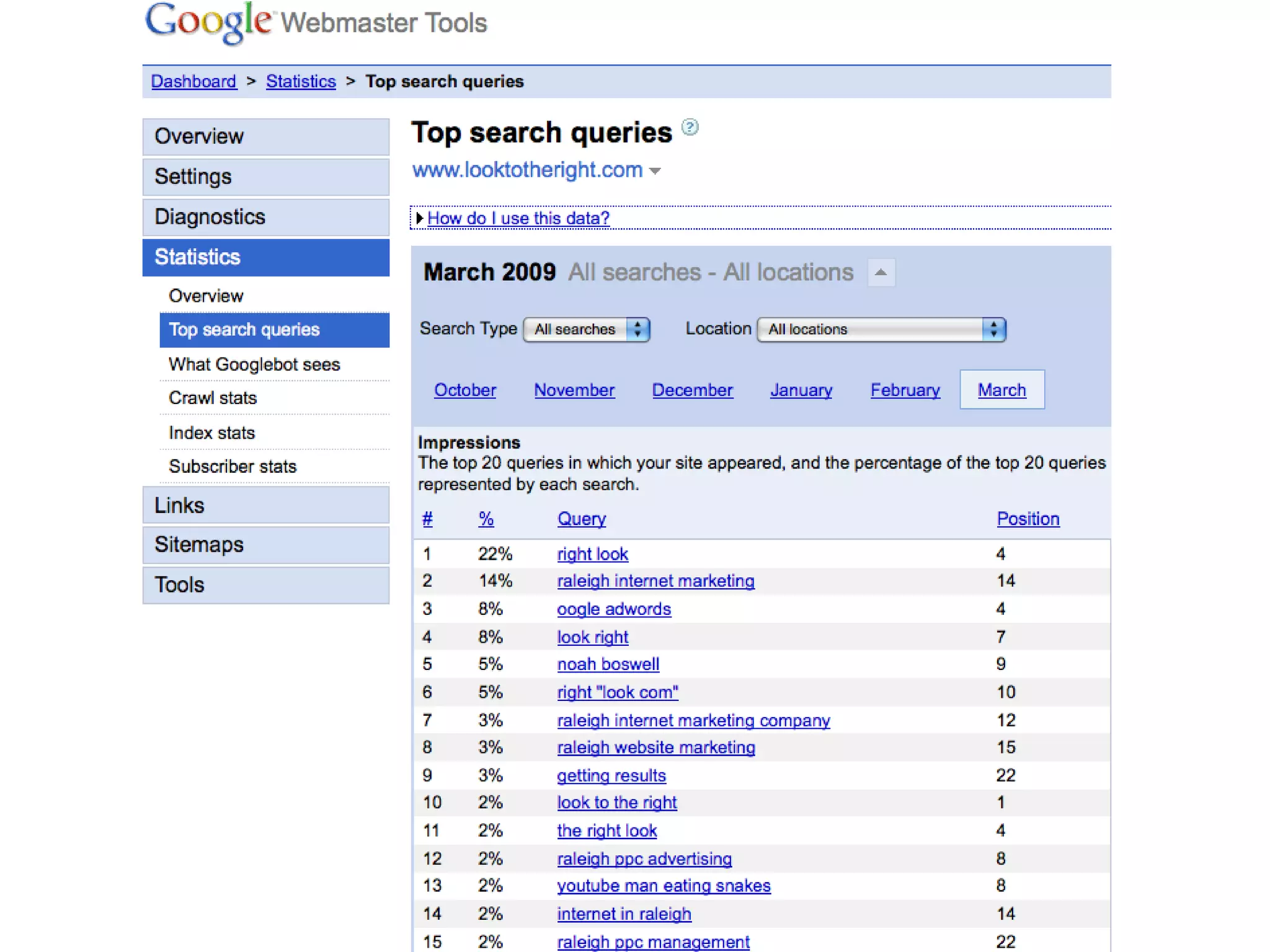Select What Googlebot sees item
This screenshot has width=1270, height=952.
click(254, 364)
